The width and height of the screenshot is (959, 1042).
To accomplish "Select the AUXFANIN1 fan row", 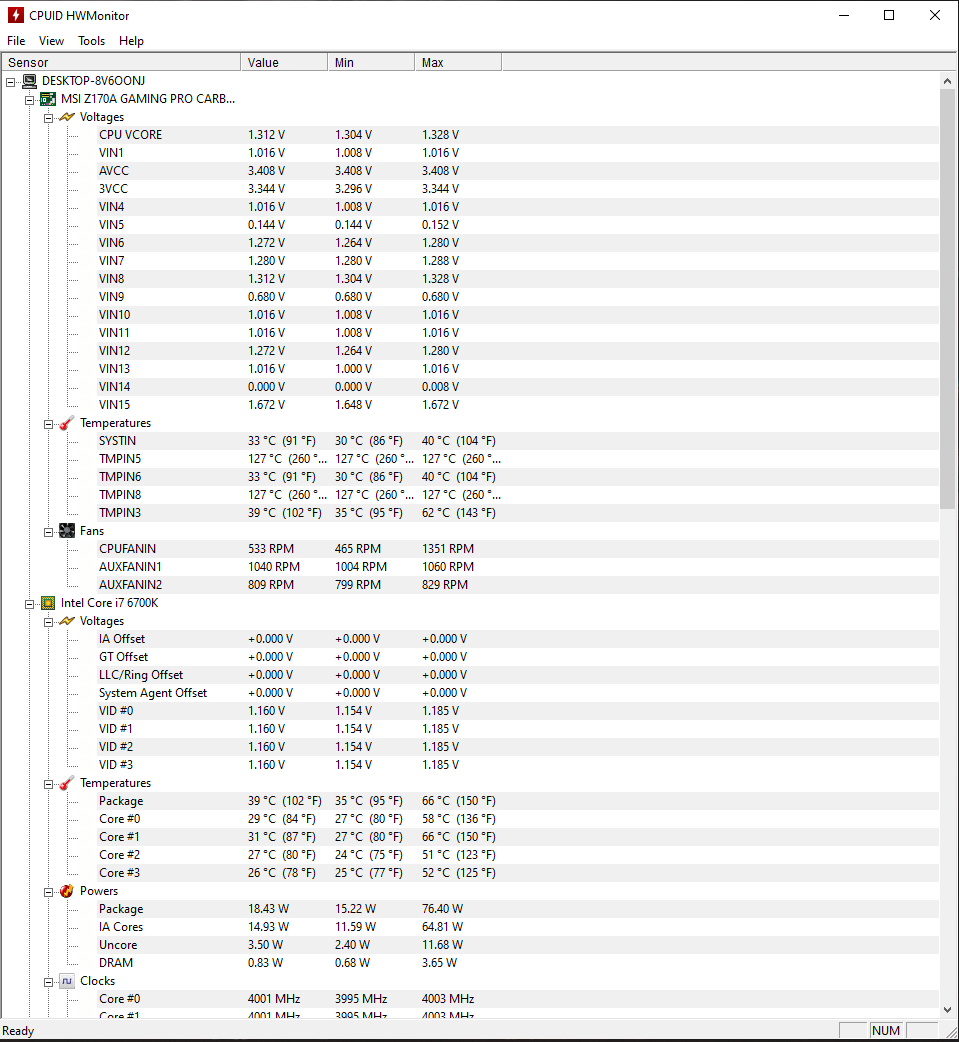I will pos(518,567).
